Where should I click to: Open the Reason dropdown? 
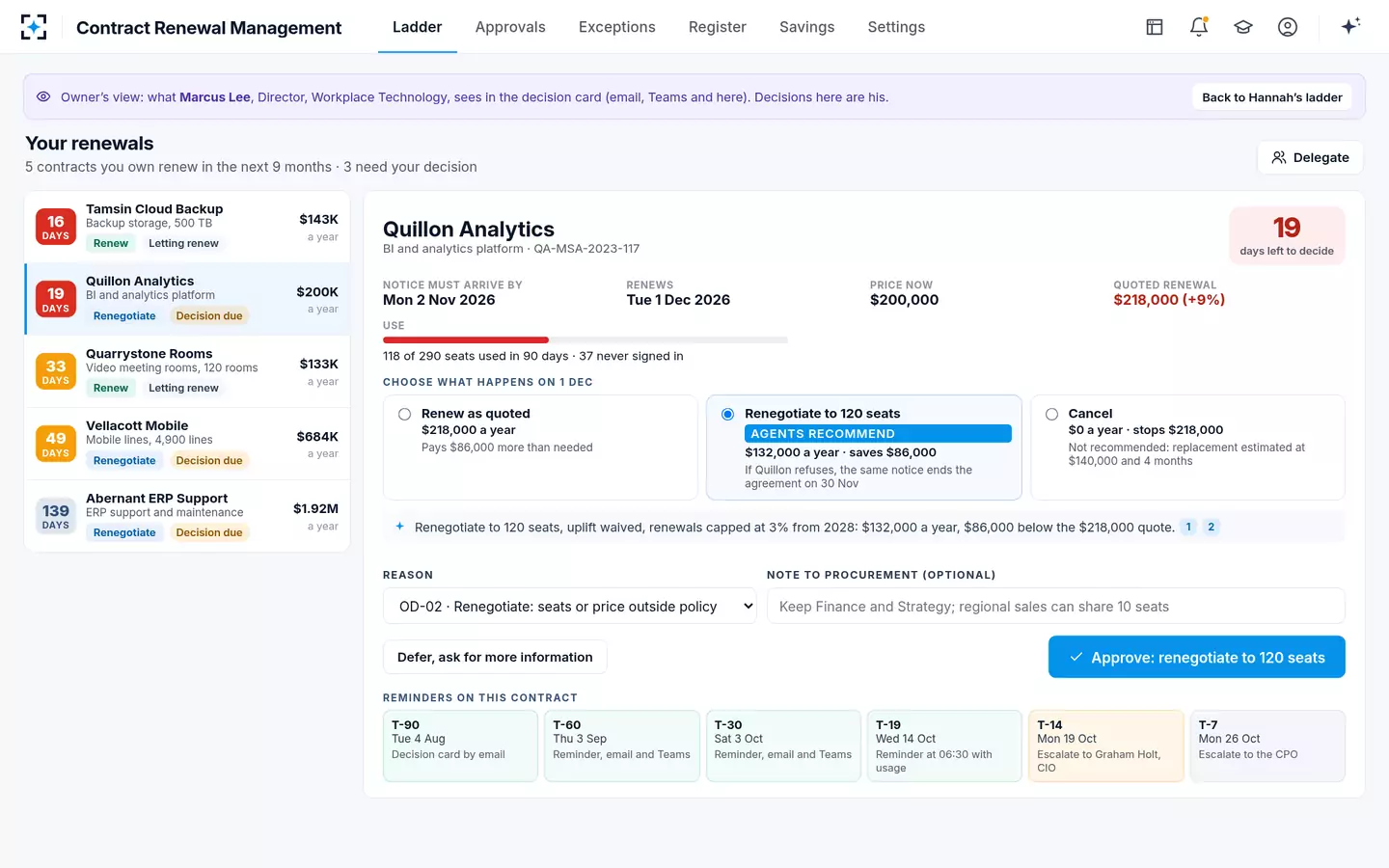point(570,606)
